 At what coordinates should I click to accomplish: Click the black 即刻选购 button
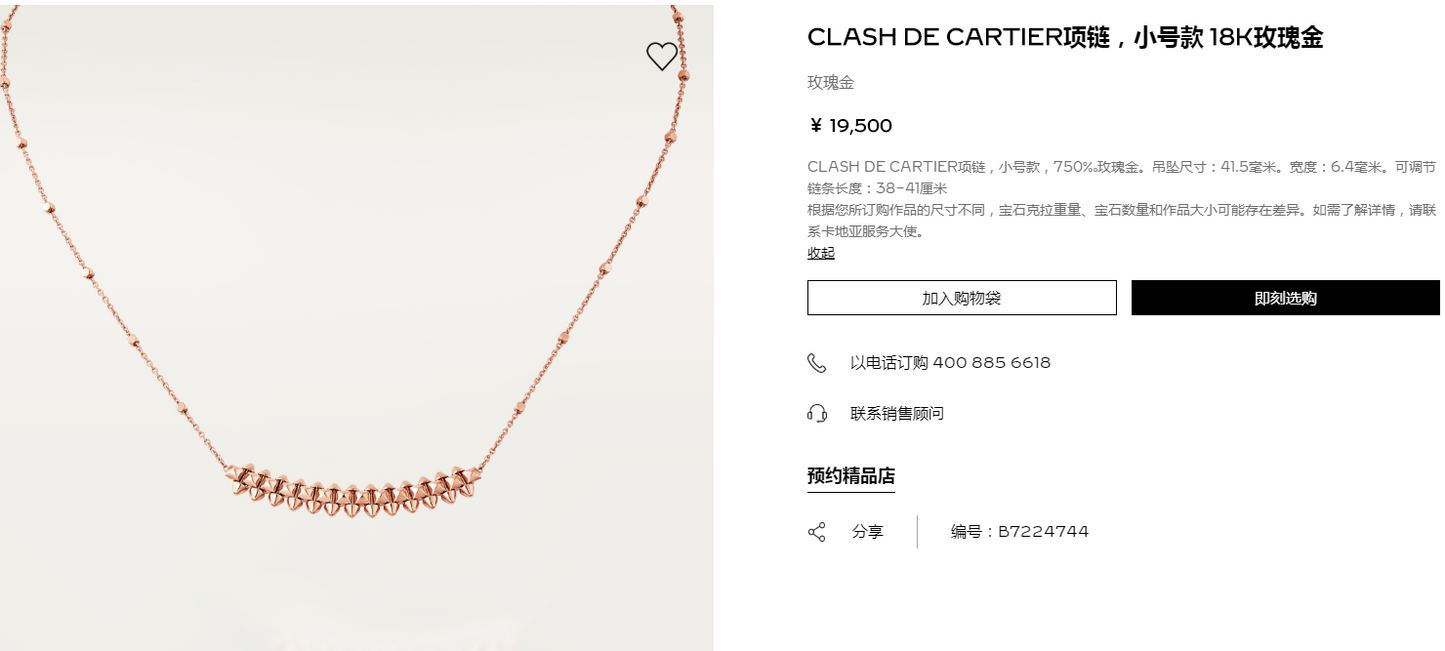click(x=1285, y=298)
